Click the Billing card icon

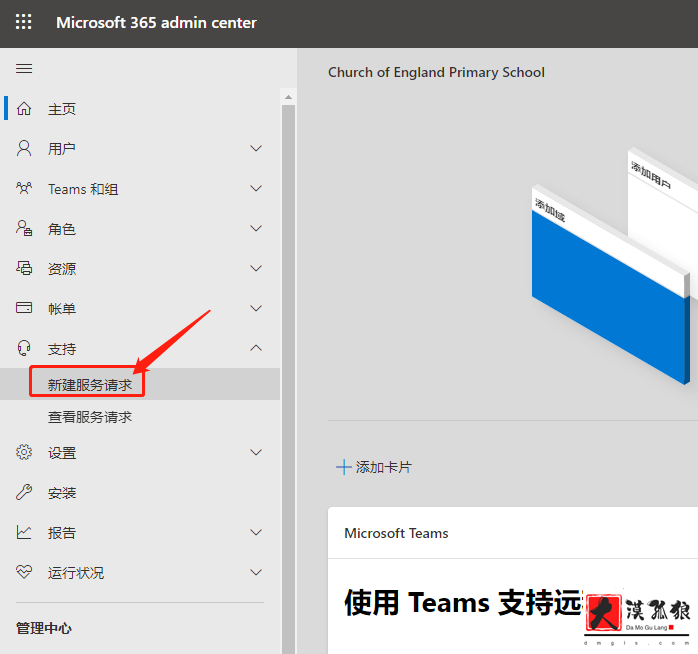click(x=25, y=308)
